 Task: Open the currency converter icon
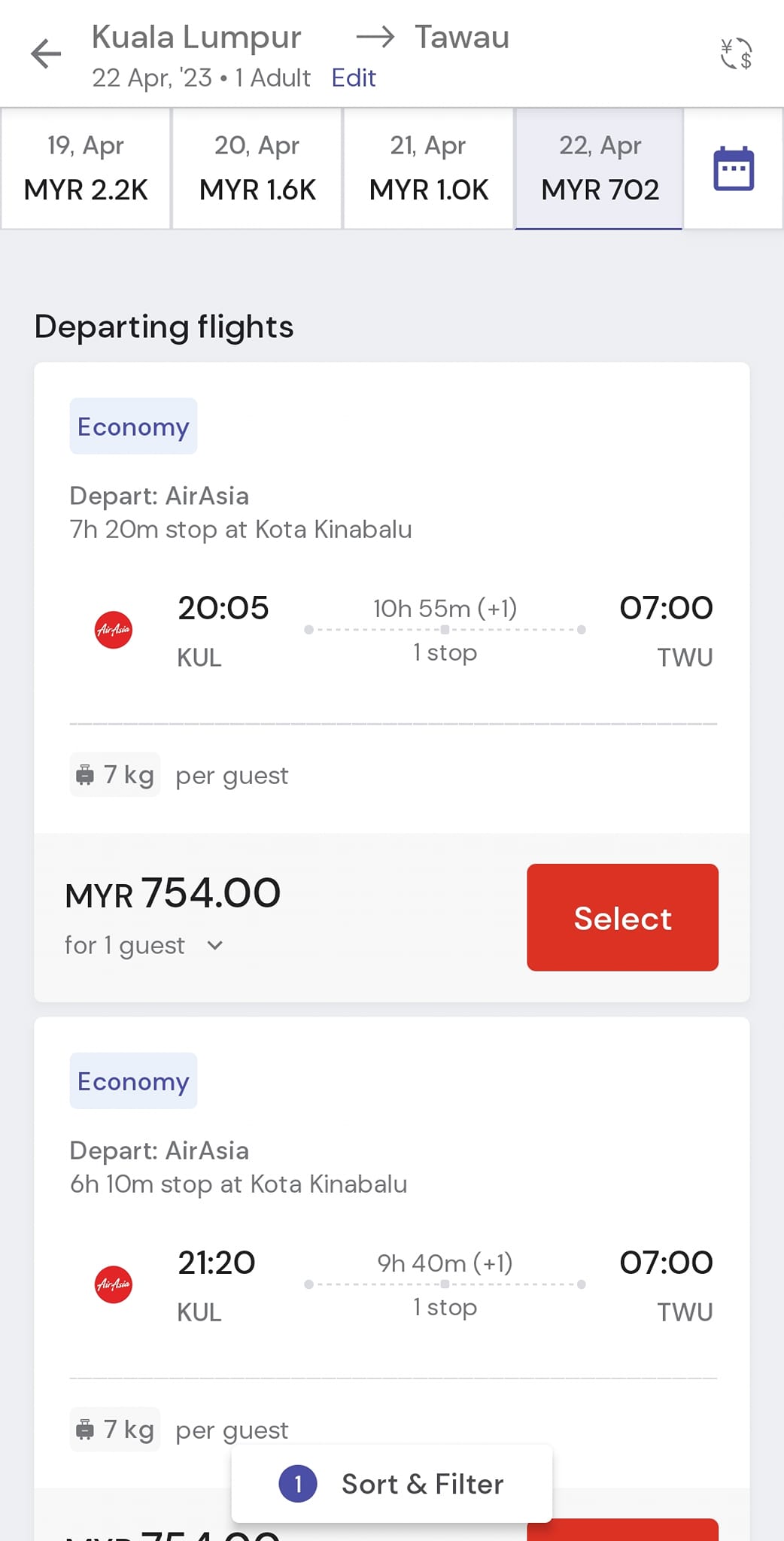tap(736, 54)
